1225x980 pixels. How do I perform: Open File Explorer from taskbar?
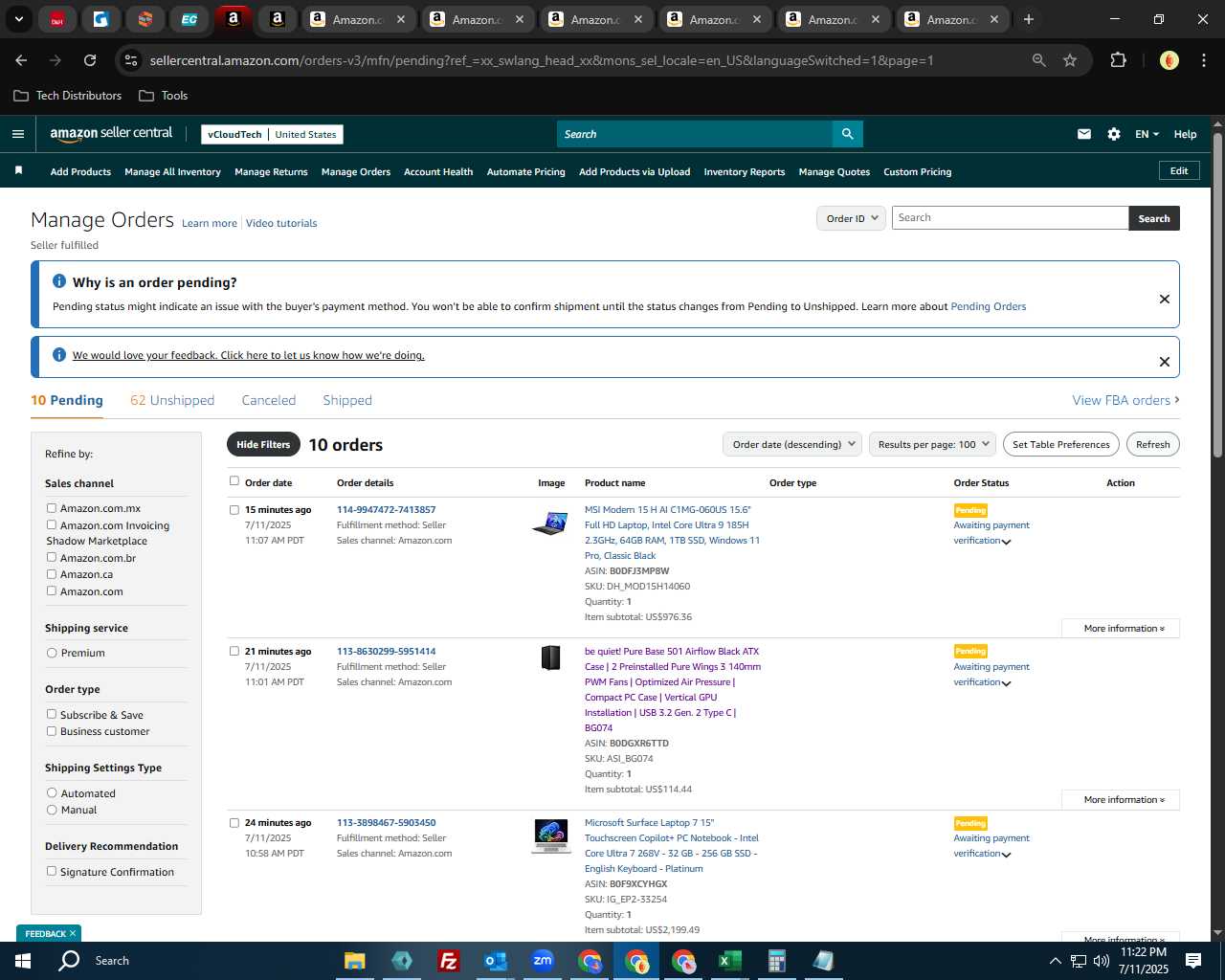pos(355,961)
